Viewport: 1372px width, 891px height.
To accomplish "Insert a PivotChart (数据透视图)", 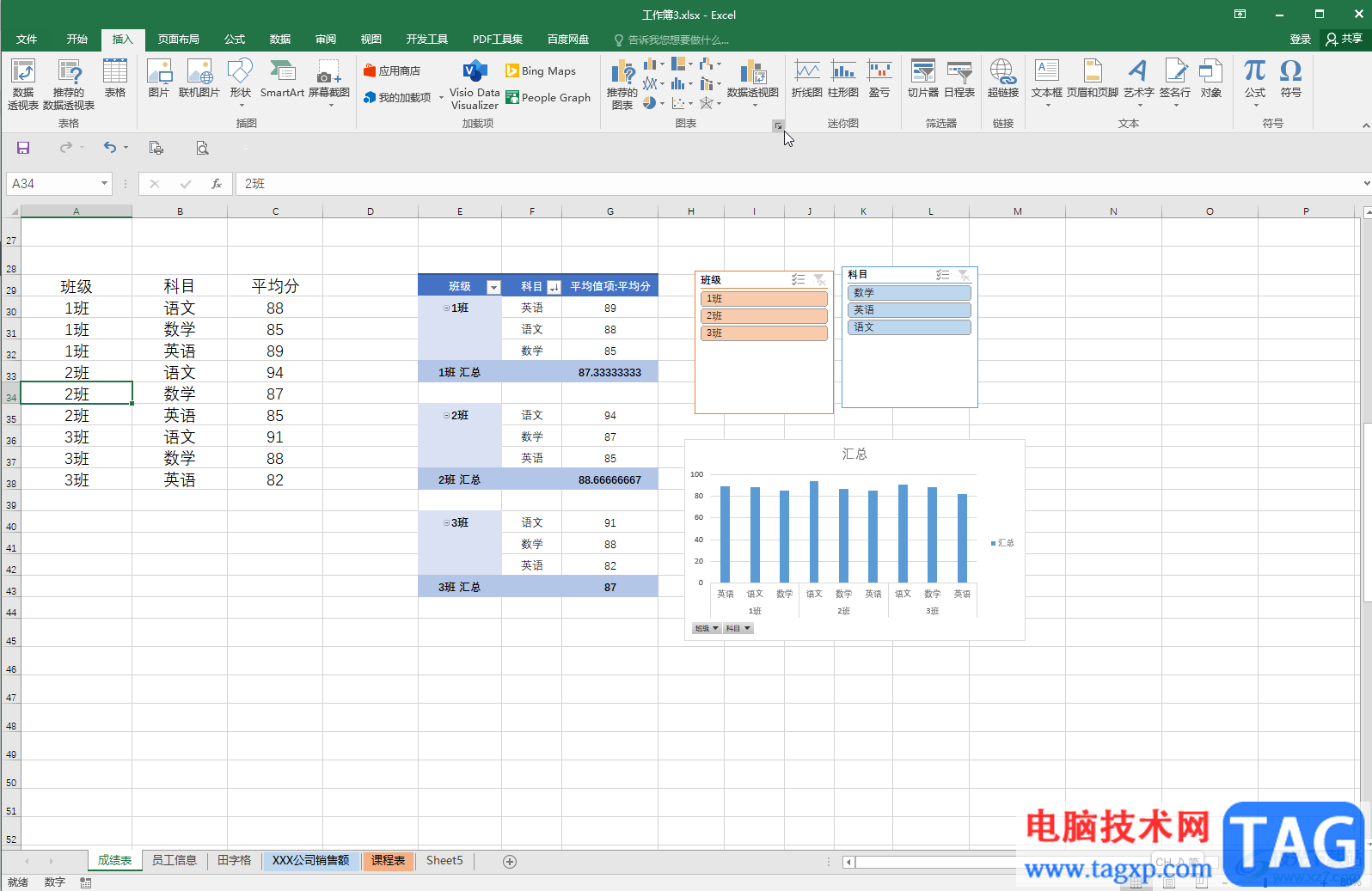I will click(x=753, y=82).
